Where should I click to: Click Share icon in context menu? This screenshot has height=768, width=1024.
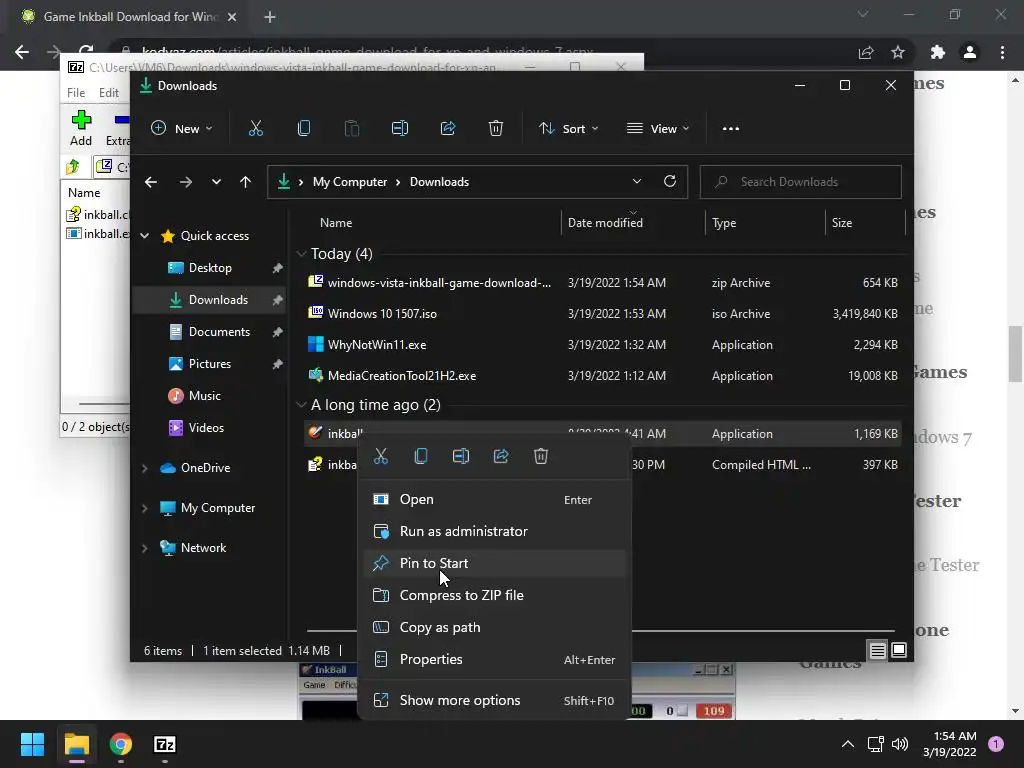click(501, 456)
